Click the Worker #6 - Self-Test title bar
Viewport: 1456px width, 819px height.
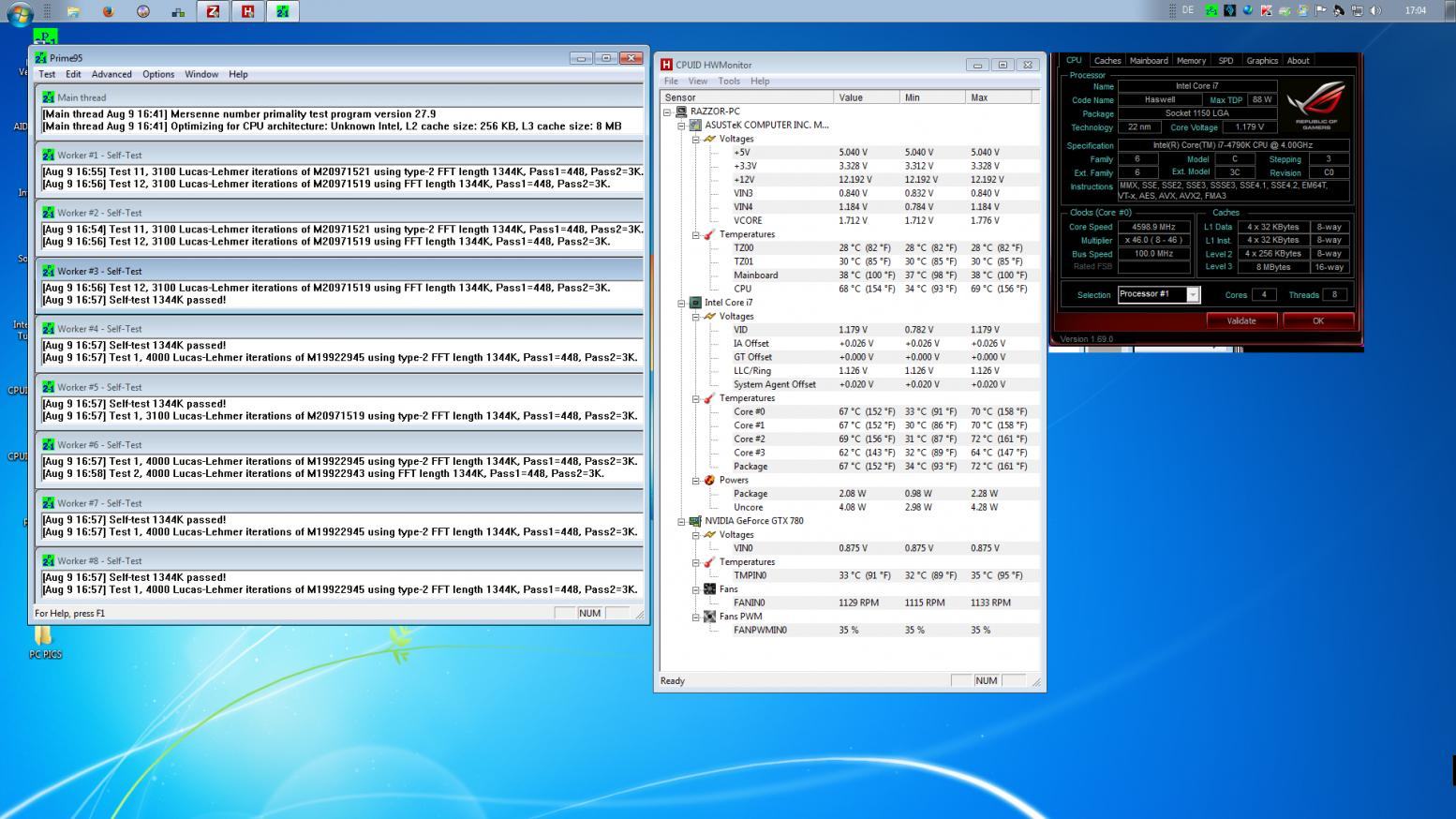[x=340, y=445]
